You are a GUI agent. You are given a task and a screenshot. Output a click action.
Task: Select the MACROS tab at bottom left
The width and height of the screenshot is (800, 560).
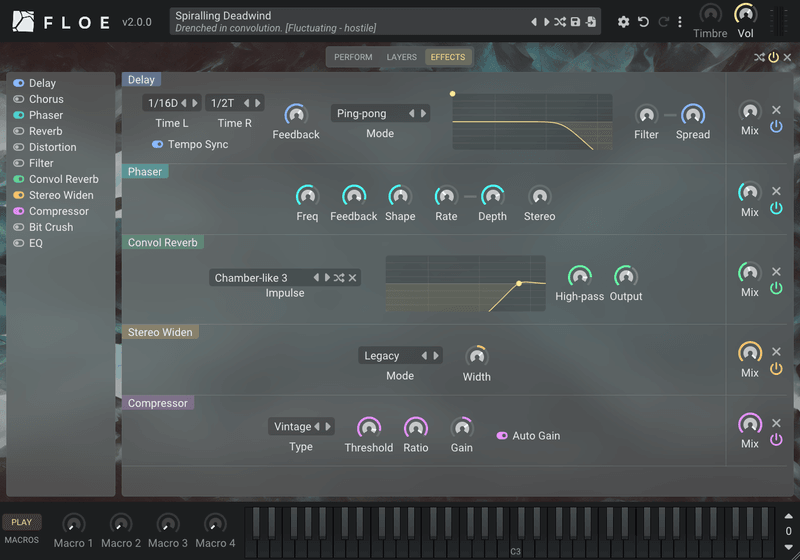pos(21,540)
